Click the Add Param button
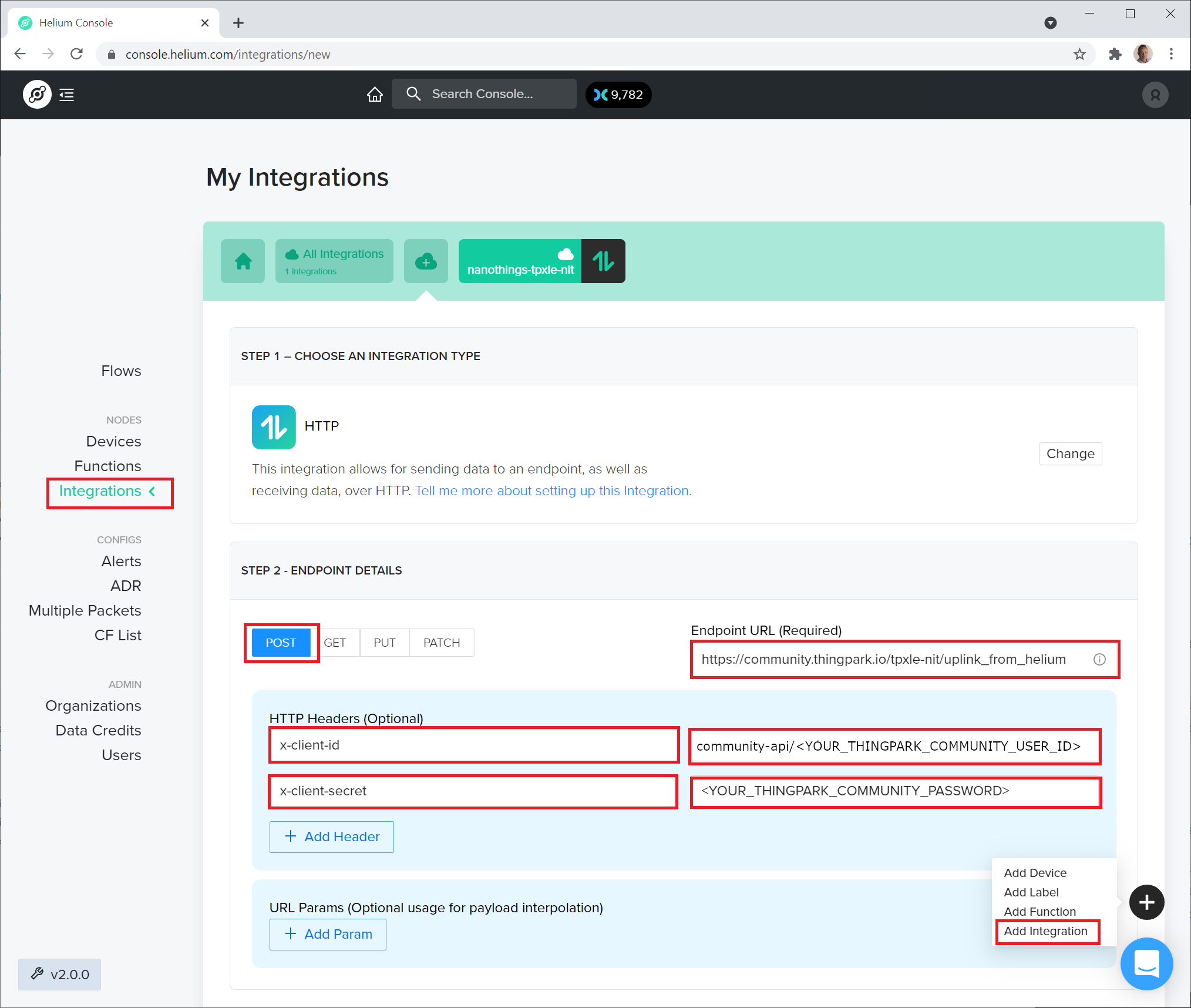 coord(328,934)
